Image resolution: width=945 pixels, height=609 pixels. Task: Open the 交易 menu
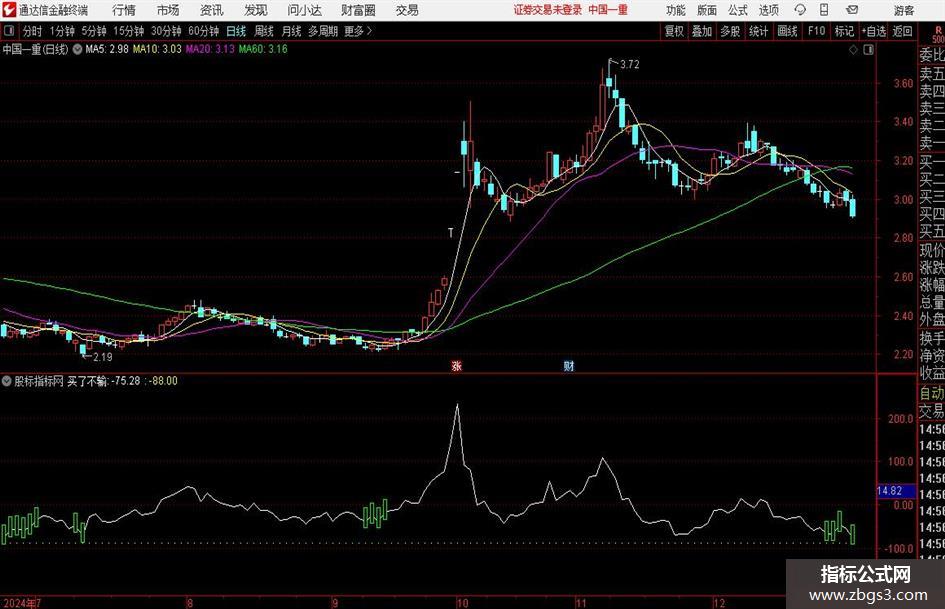(x=407, y=10)
